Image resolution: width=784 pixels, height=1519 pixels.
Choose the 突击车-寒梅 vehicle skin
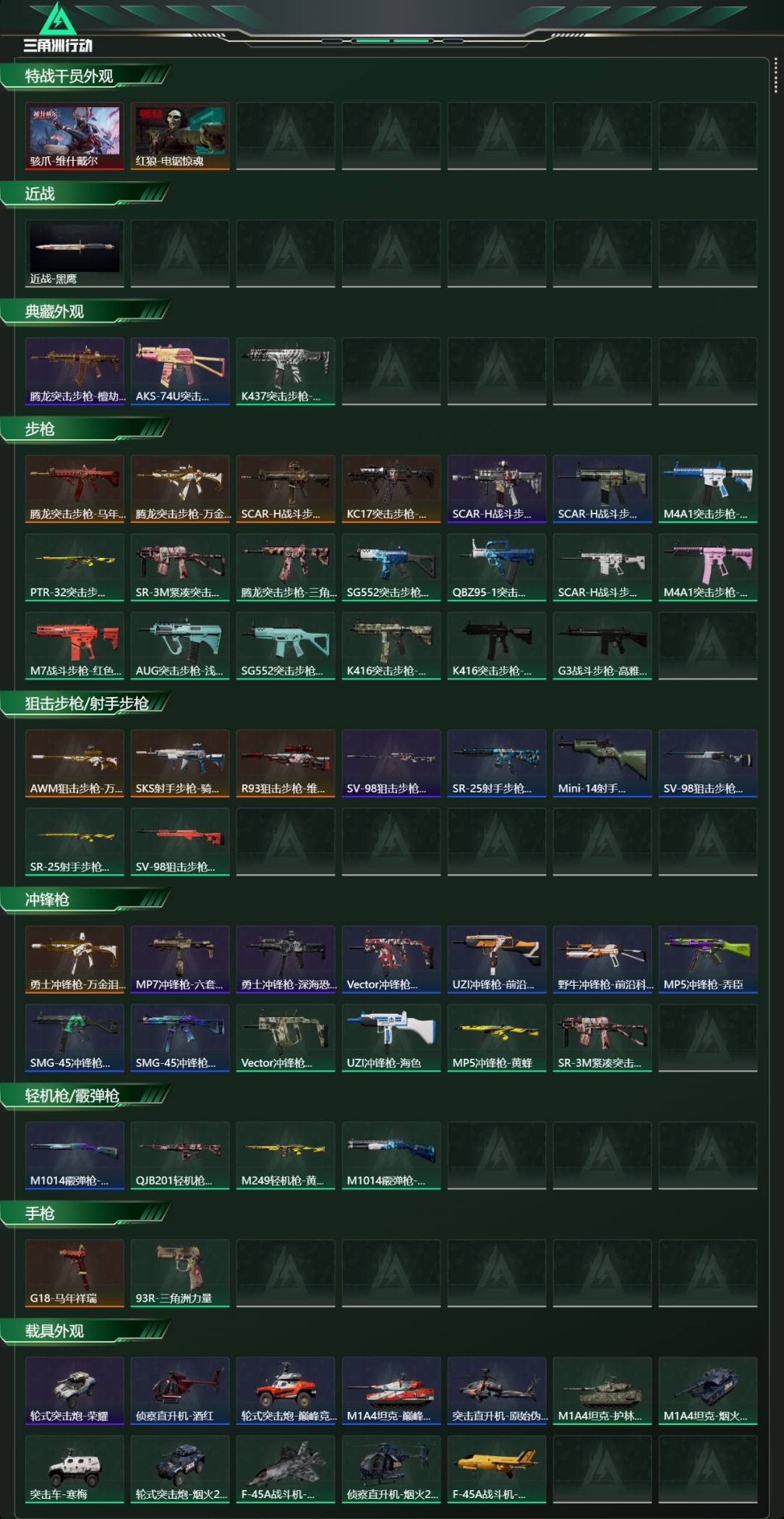(x=74, y=1469)
